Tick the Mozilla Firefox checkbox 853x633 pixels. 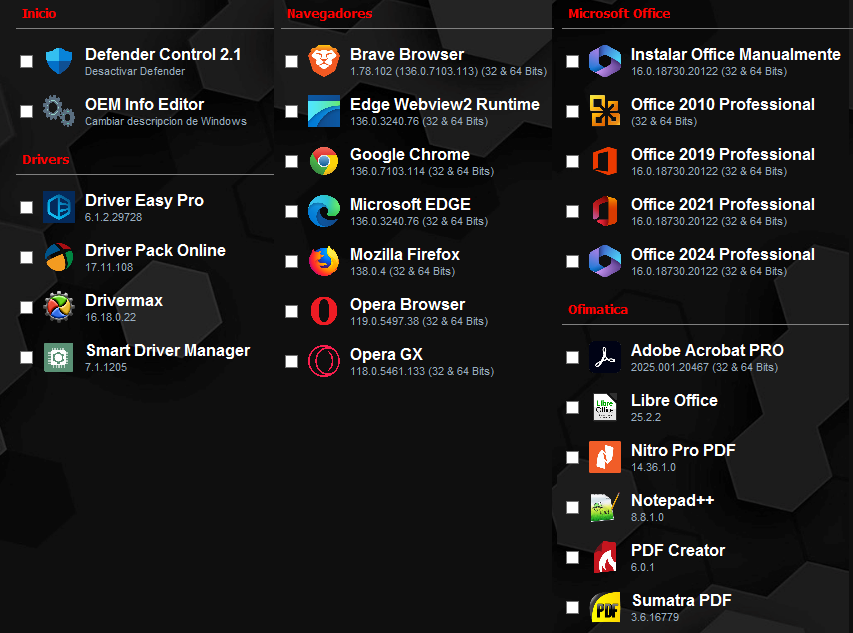tap(292, 262)
